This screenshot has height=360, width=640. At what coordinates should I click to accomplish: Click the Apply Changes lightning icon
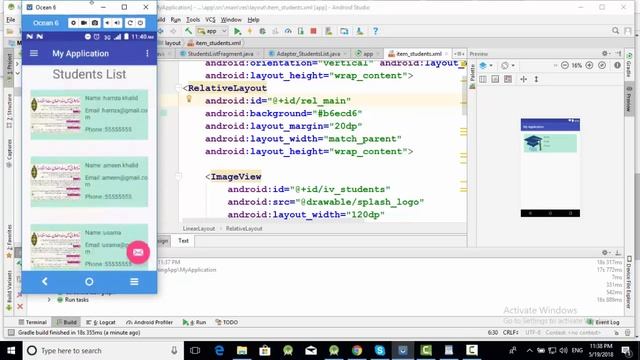click(x=250, y=31)
